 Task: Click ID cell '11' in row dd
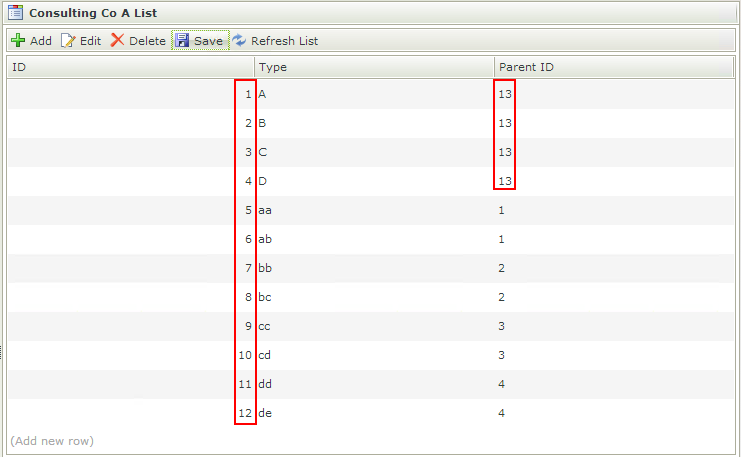coord(245,384)
